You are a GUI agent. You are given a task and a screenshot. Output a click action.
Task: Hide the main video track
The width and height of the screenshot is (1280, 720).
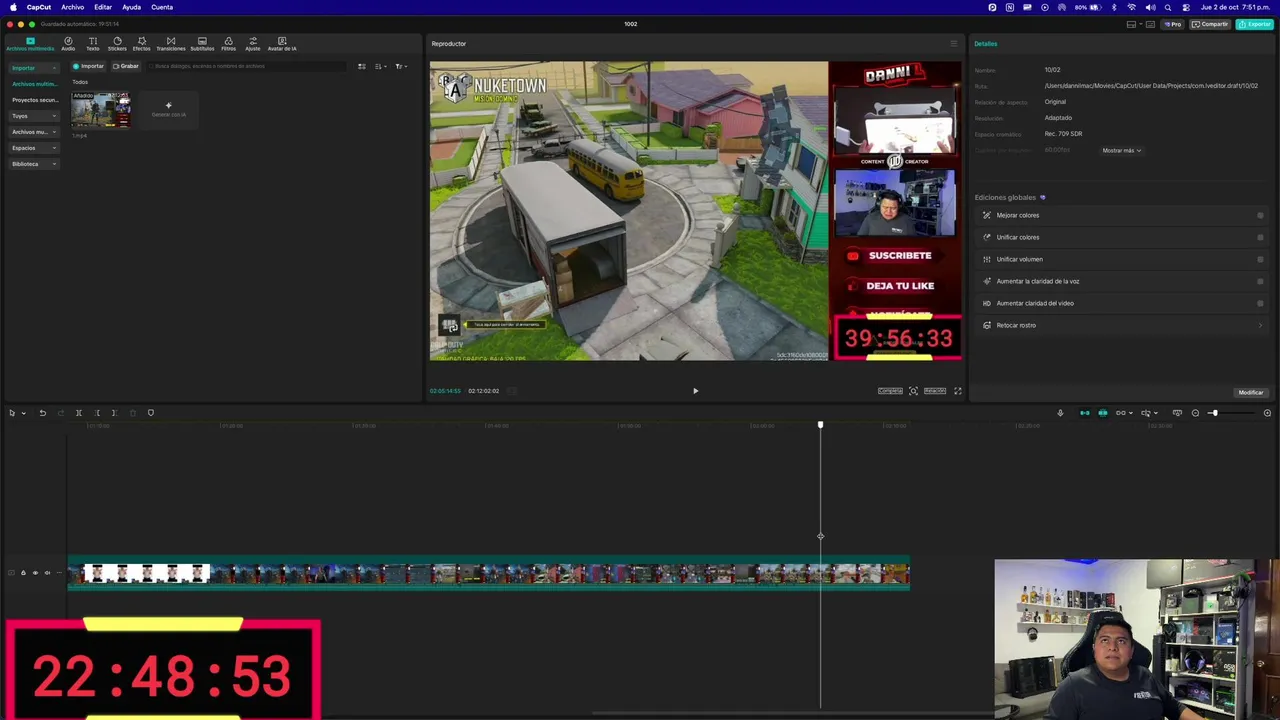(x=35, y=573)
